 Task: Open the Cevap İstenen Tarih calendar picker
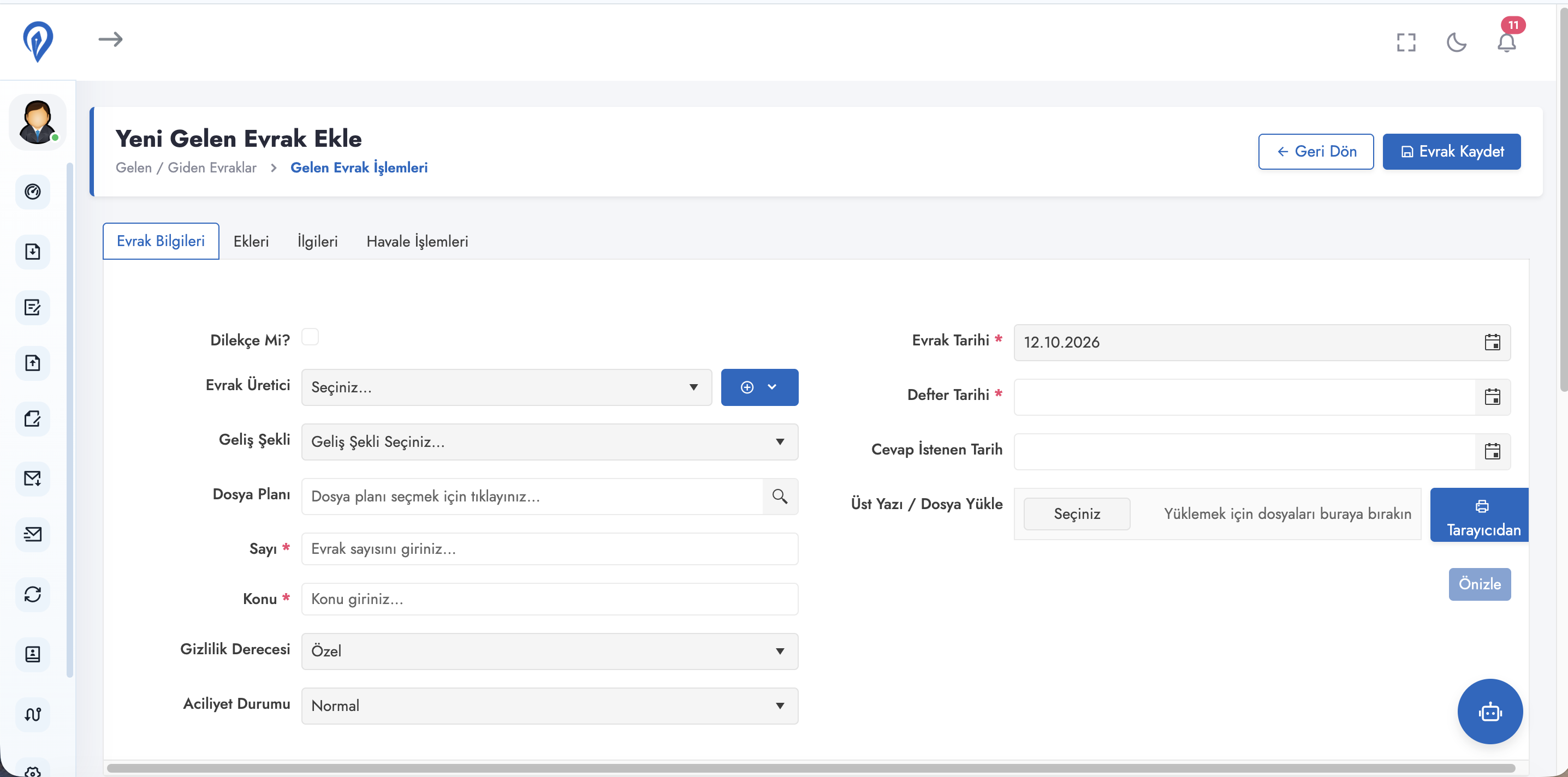coord(1492,451)
